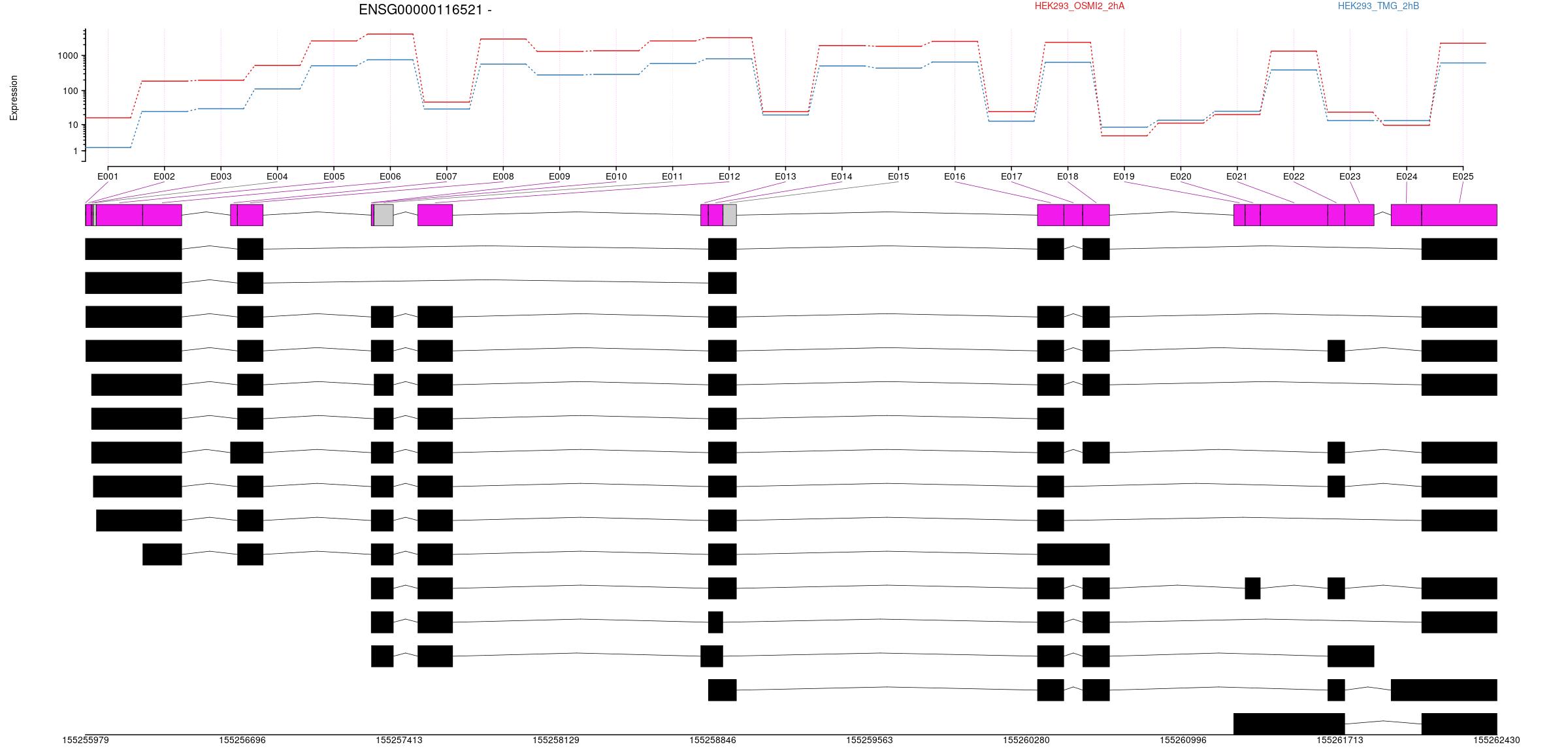Click exon label E018
The image size is (1568, 751).
[1068, 176]
